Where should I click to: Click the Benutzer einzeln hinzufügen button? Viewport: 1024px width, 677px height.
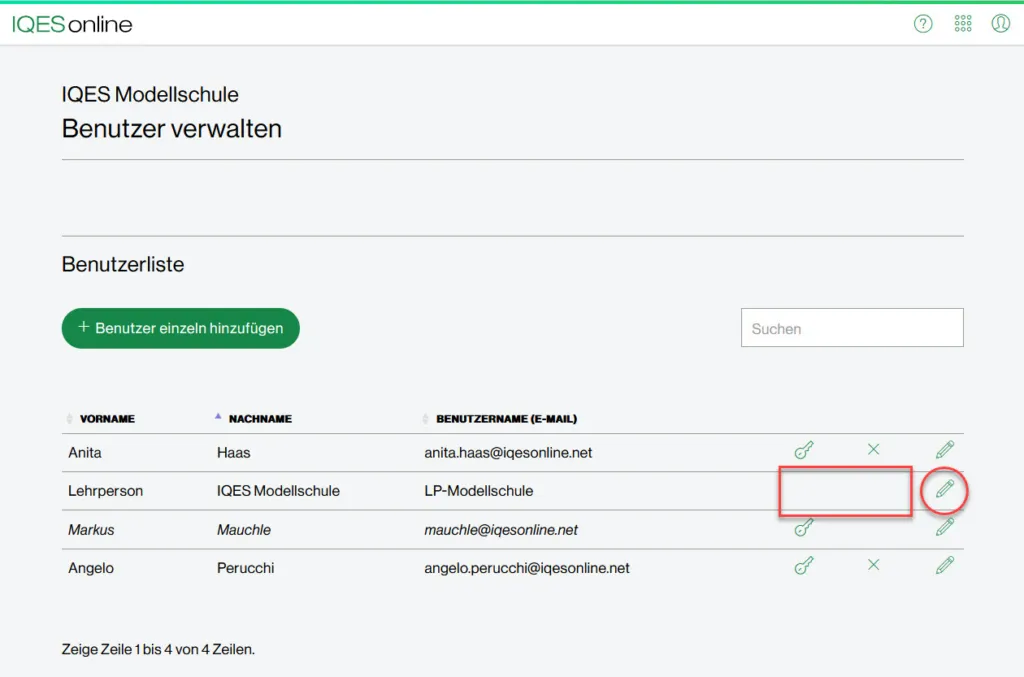[x=180, y=327]
